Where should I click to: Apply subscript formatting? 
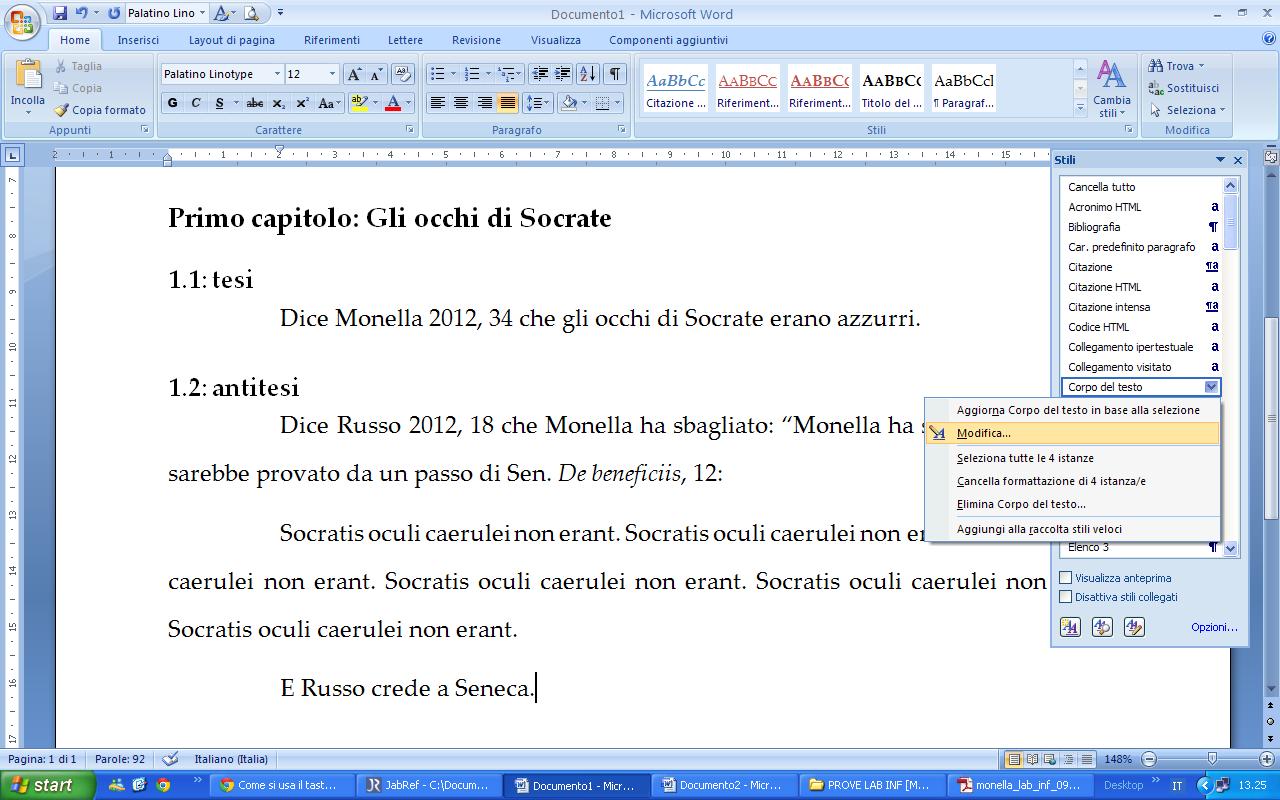[278, 103]
